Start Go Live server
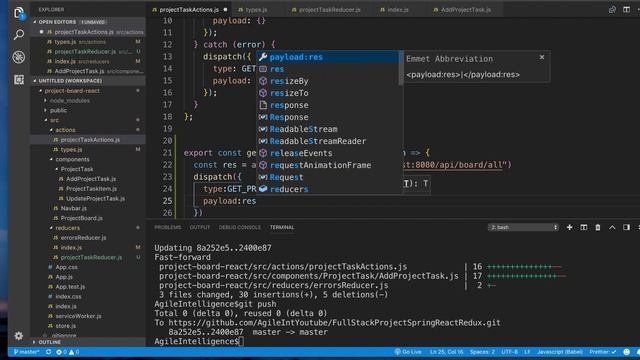 pyautogui.click(x=408, y=352)
